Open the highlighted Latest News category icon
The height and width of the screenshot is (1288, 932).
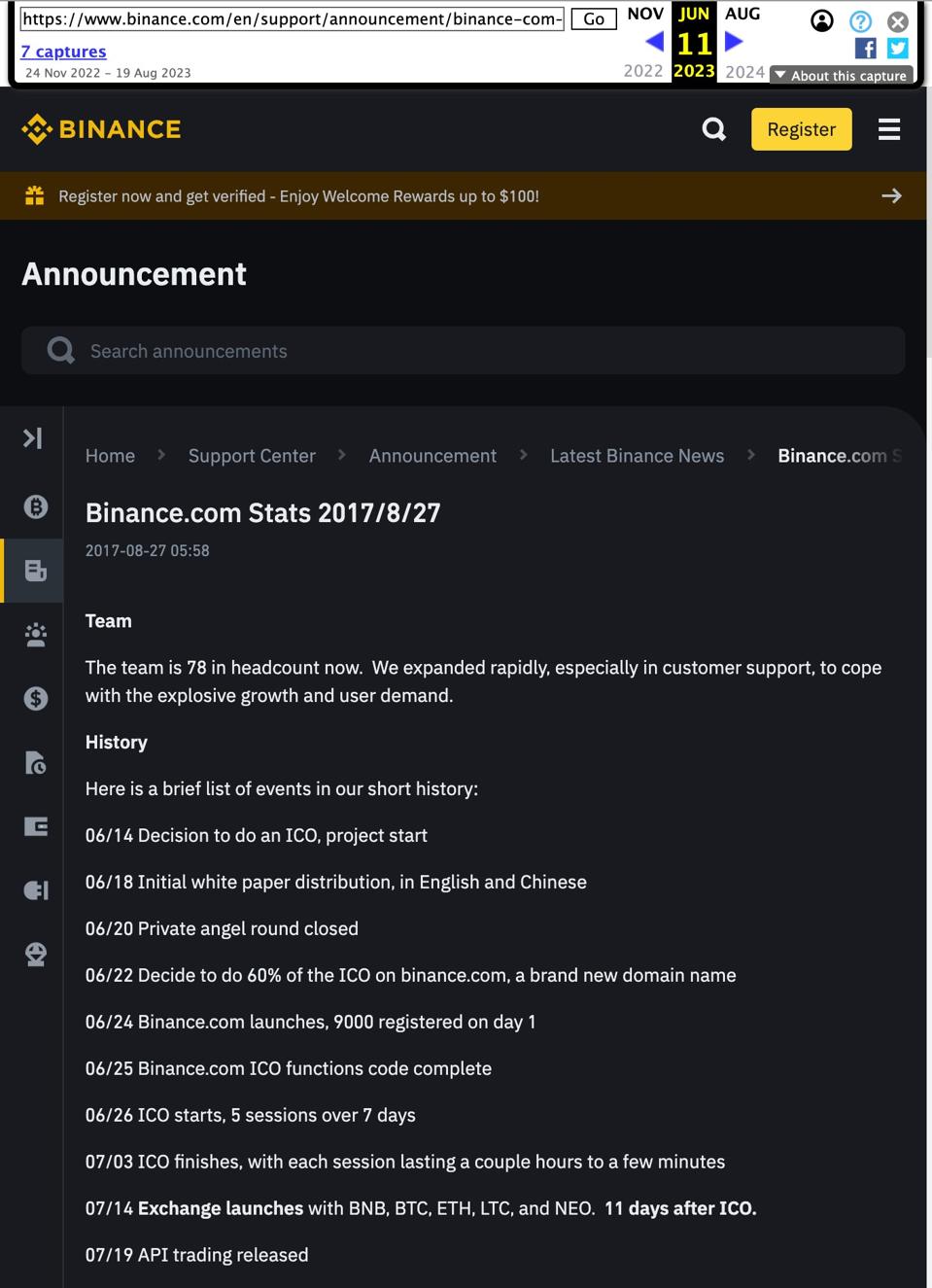pyautogui.click(x=35, y=571)
